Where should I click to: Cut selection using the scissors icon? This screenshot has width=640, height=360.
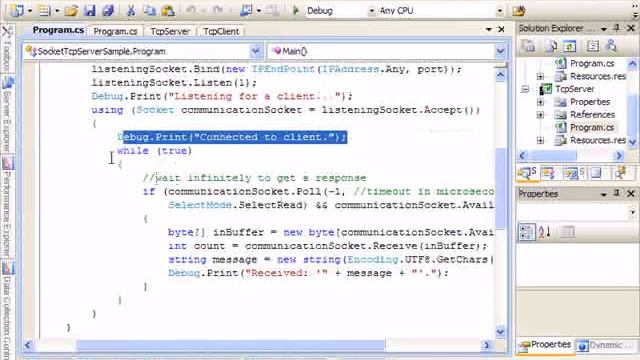point(131,11)
